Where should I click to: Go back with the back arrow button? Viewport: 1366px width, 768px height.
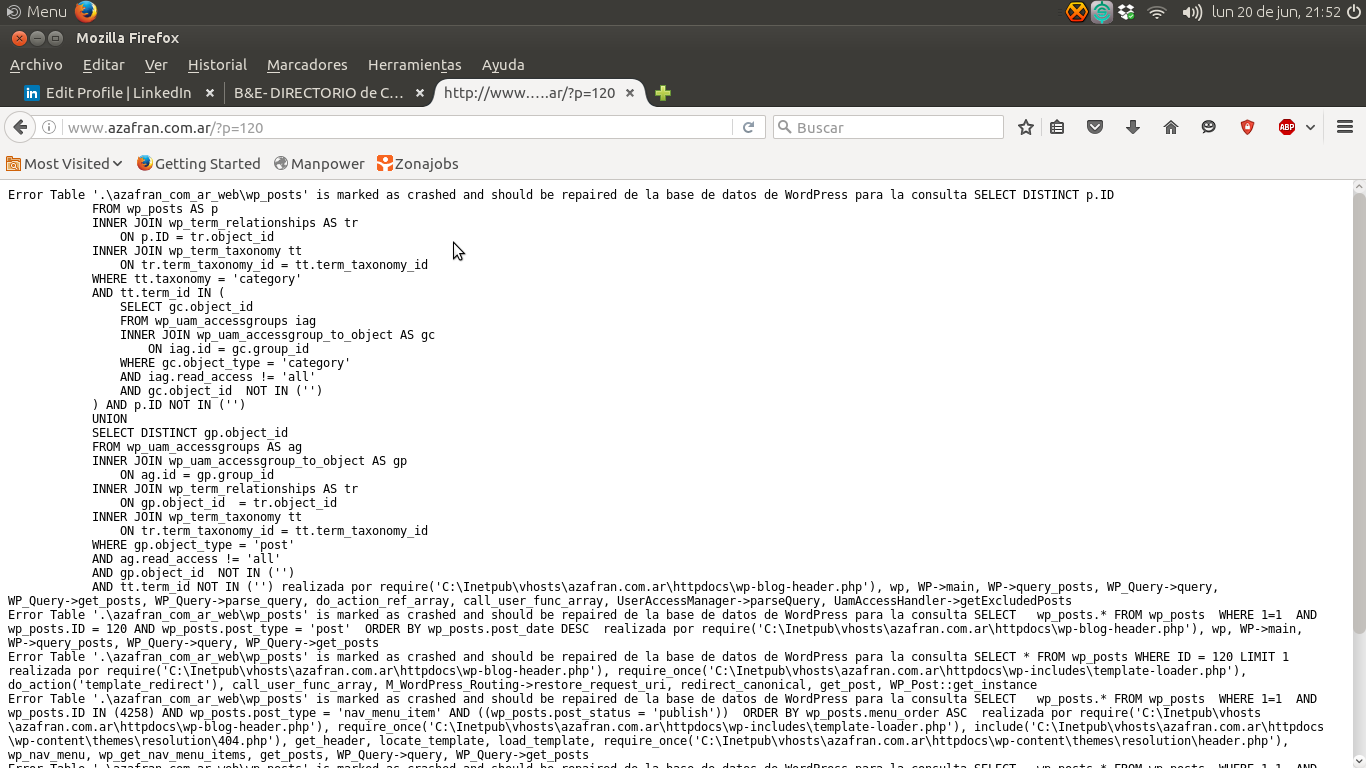(19, 127)
